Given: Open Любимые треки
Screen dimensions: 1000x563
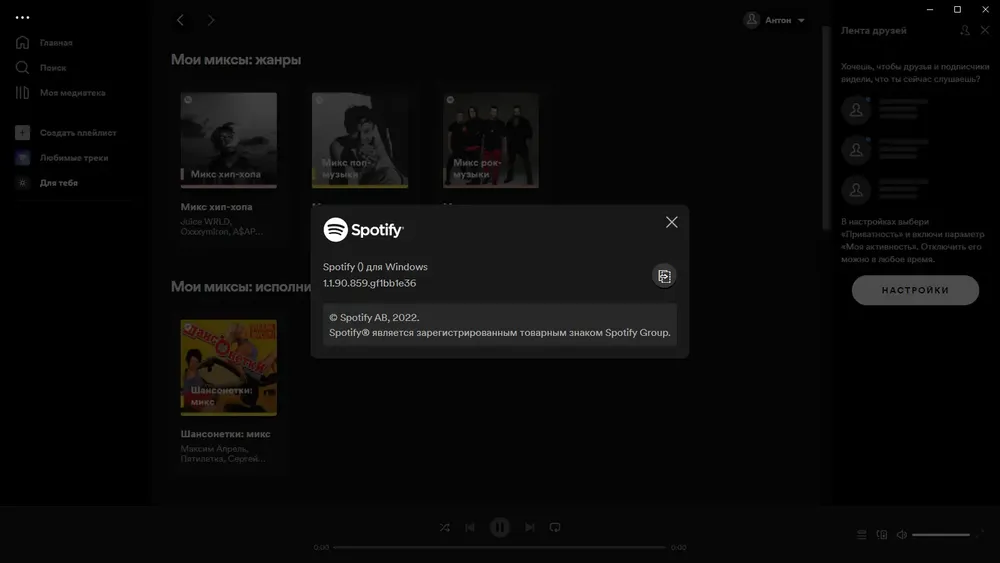Looking at the screenshot, I should click(x=74, y=157).
